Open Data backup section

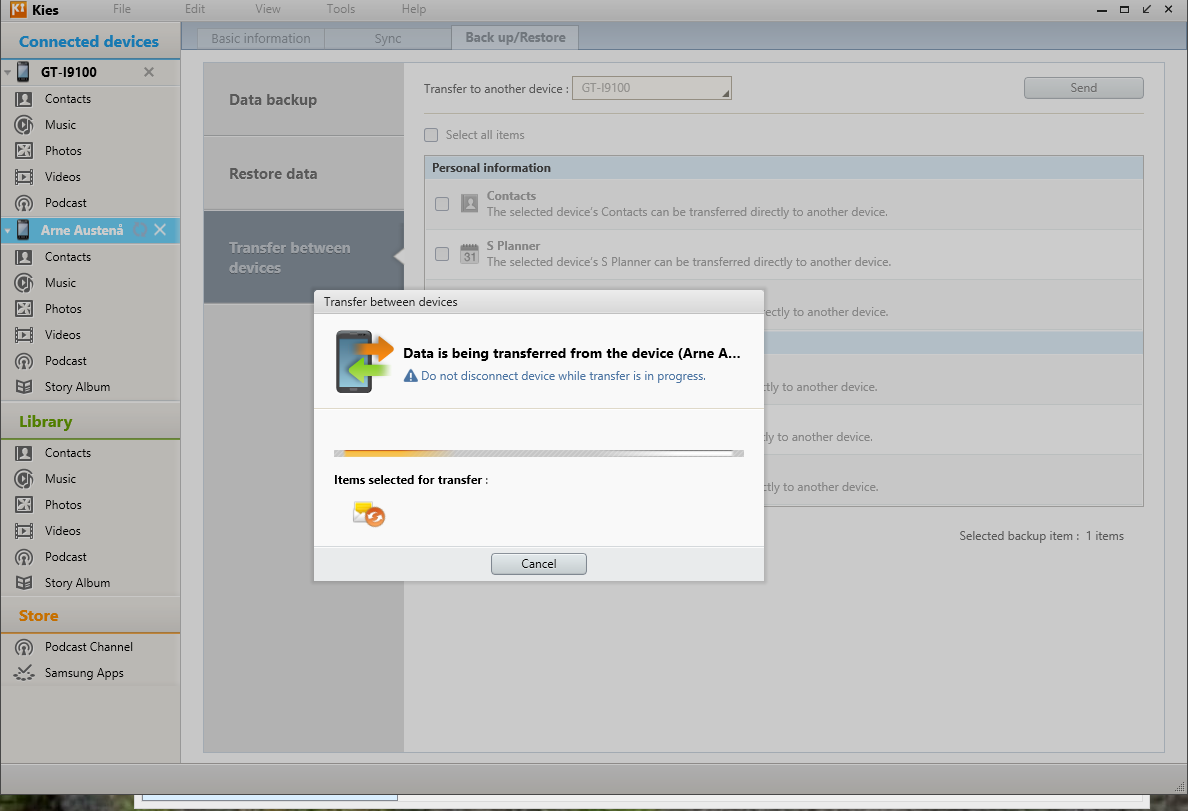pos(304,99)
